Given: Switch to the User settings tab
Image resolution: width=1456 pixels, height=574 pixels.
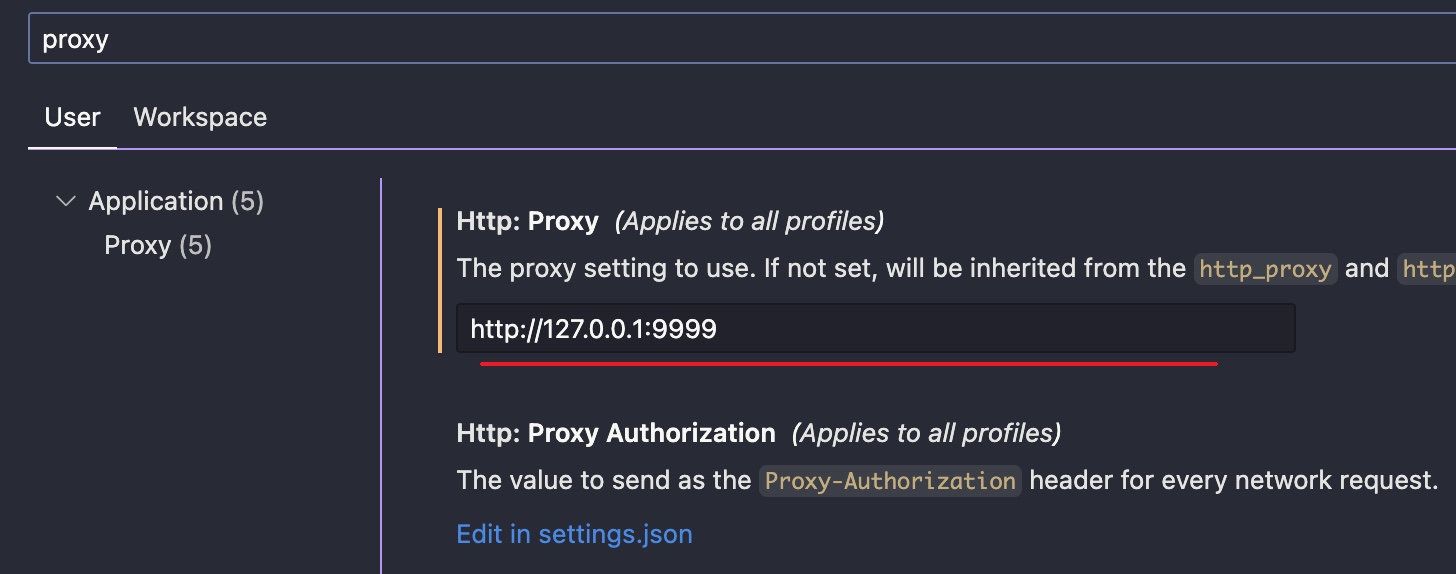Looking at the screenshot, I should [72, 117].
